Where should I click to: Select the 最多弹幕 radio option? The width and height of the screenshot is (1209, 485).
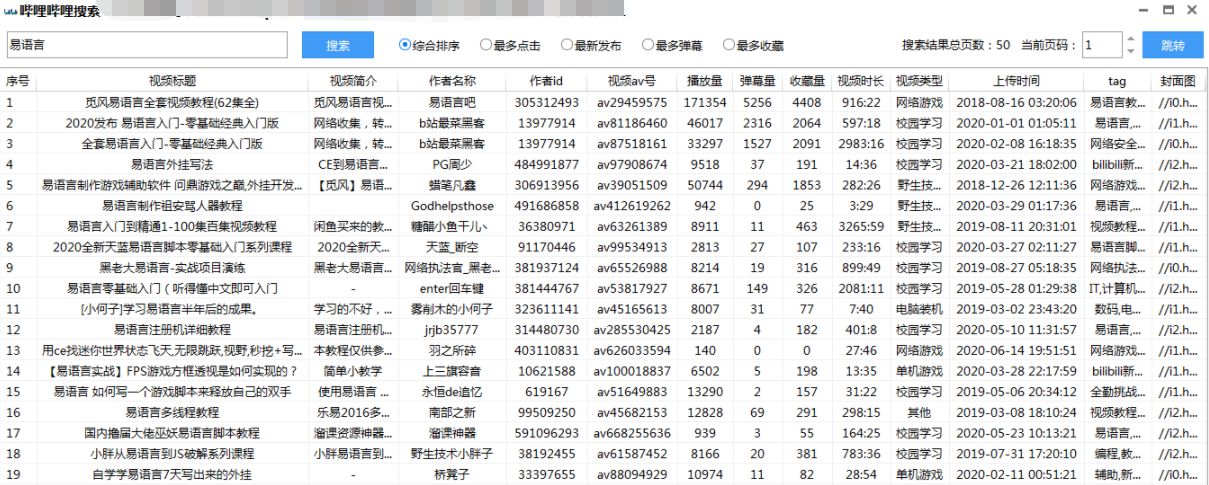(672, 45)
